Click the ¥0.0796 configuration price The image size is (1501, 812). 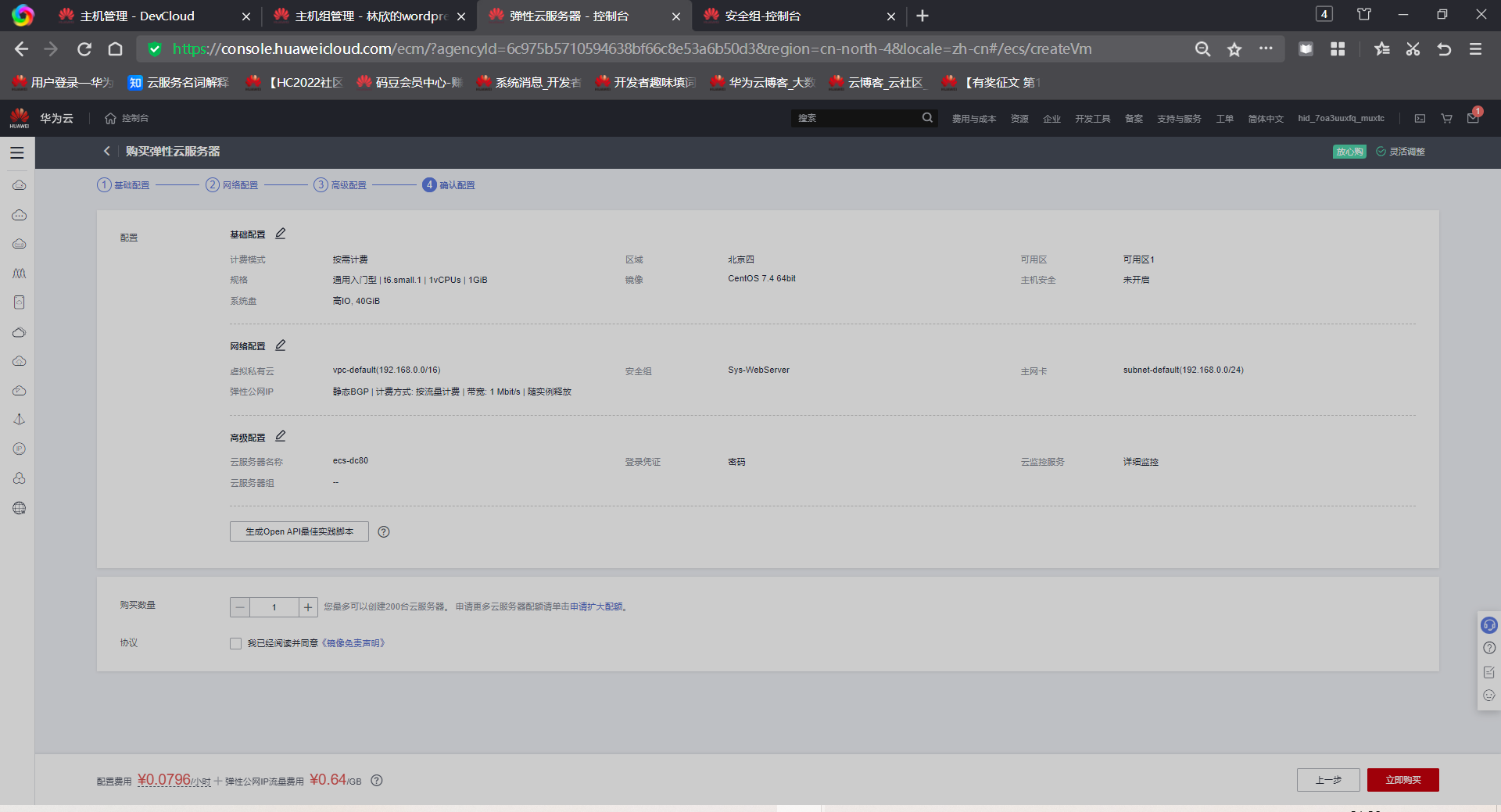[164, 779]
